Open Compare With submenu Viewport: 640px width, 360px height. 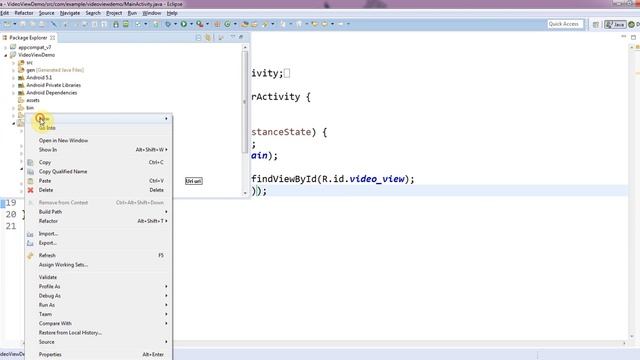tap(98, 324)
